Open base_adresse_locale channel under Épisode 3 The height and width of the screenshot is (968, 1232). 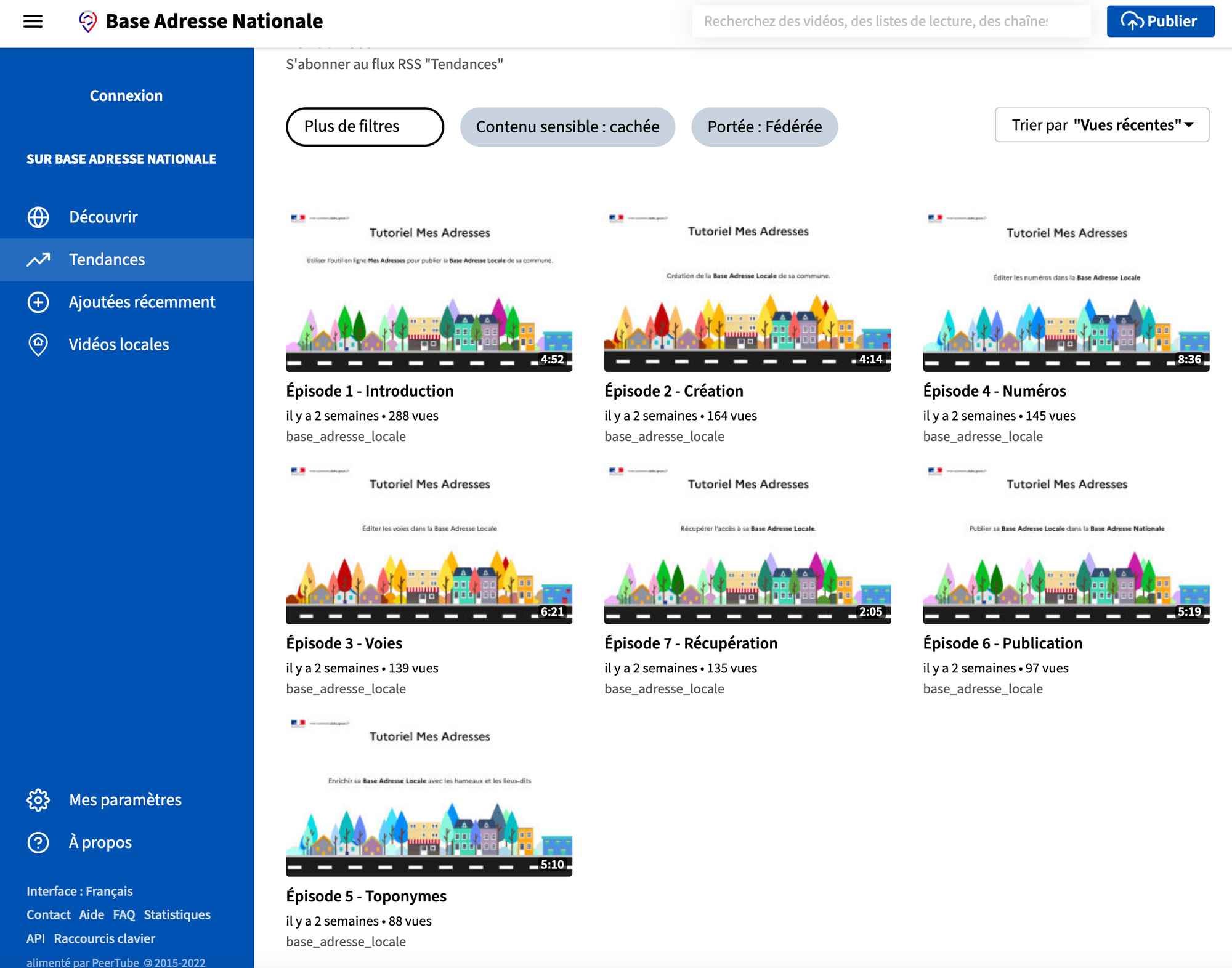click(x=346, y=689)
